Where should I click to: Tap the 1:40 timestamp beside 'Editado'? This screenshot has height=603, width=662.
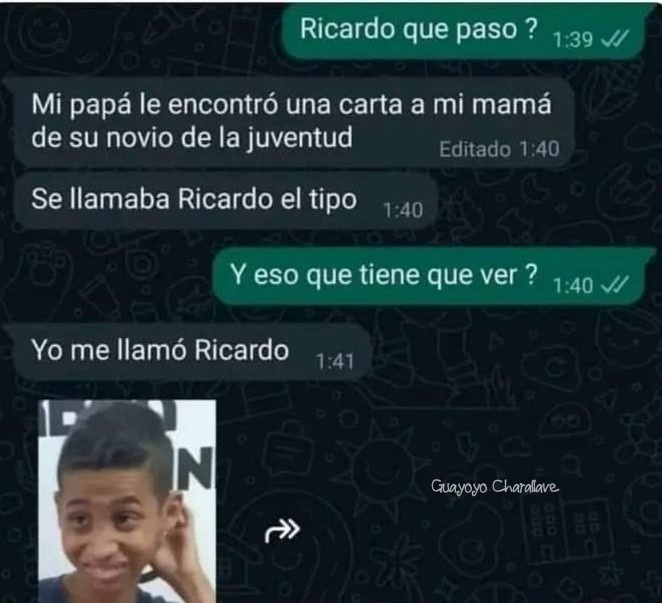click(x=539, y=149)
